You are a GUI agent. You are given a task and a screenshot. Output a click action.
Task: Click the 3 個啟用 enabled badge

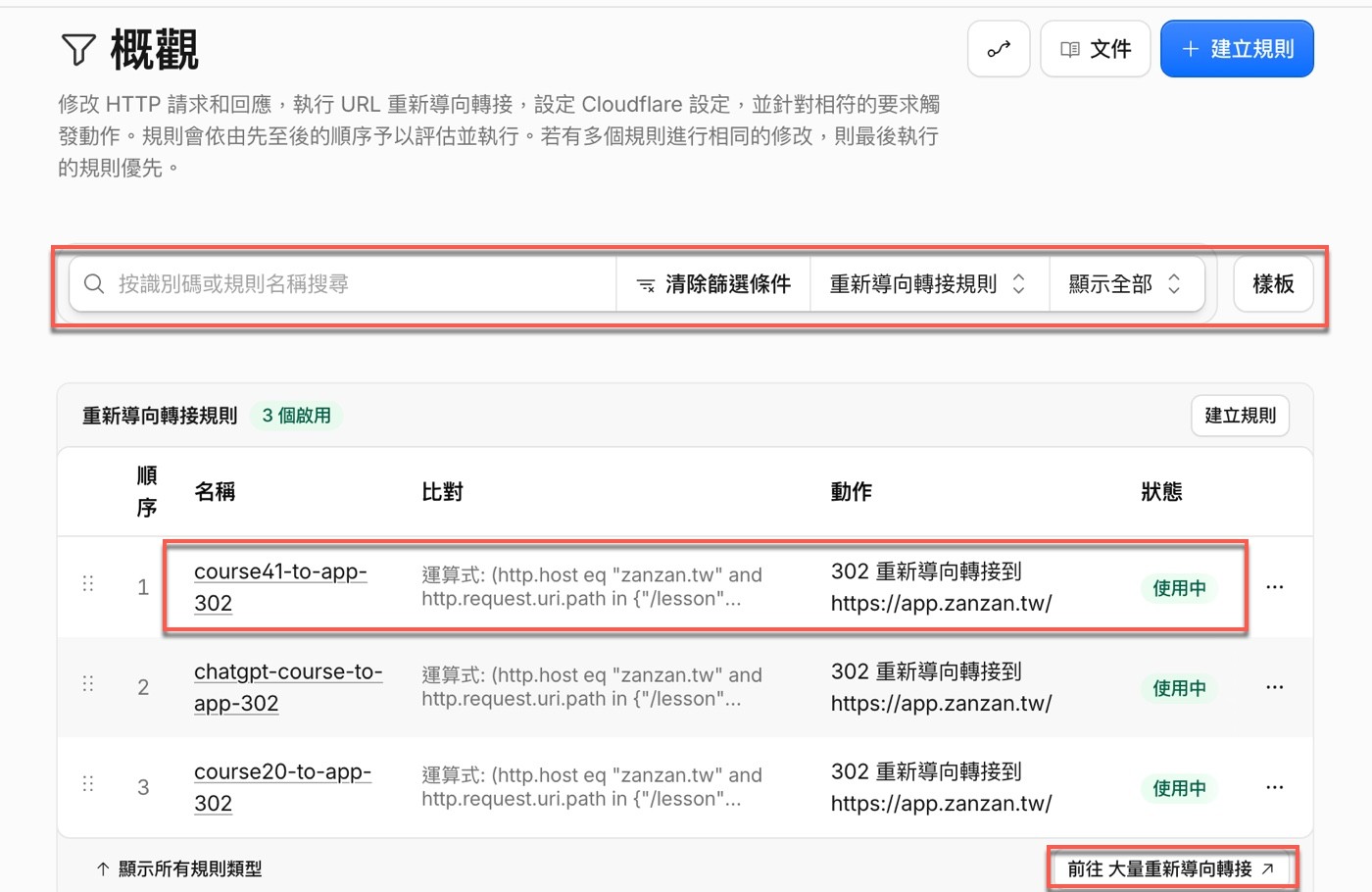tap(296, 416)
